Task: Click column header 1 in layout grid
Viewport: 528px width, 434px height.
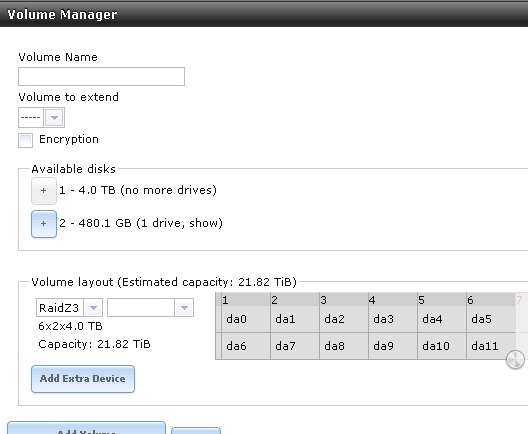Action: [x=246, y=300]
